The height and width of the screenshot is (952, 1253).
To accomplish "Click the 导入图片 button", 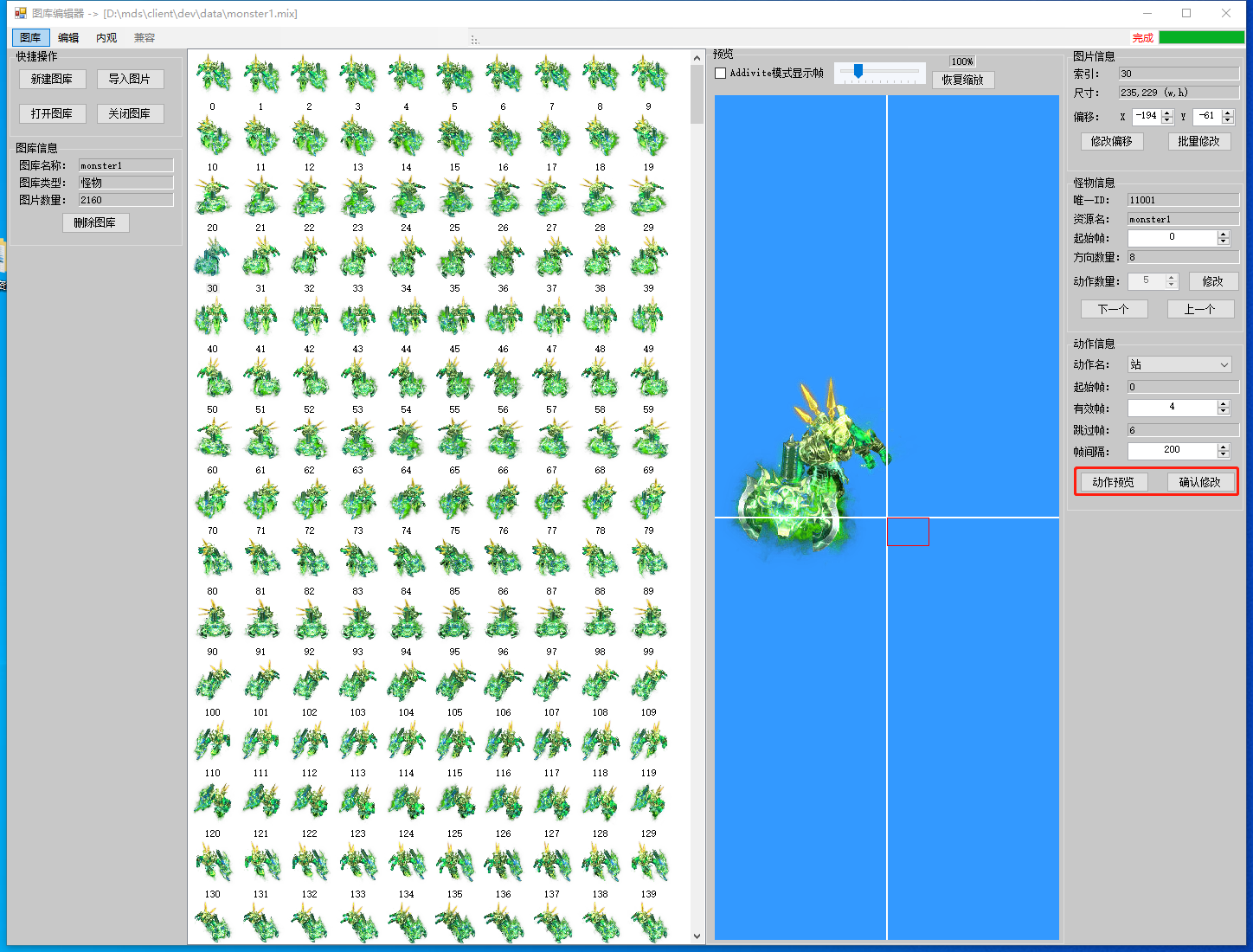I will point(130,79).
